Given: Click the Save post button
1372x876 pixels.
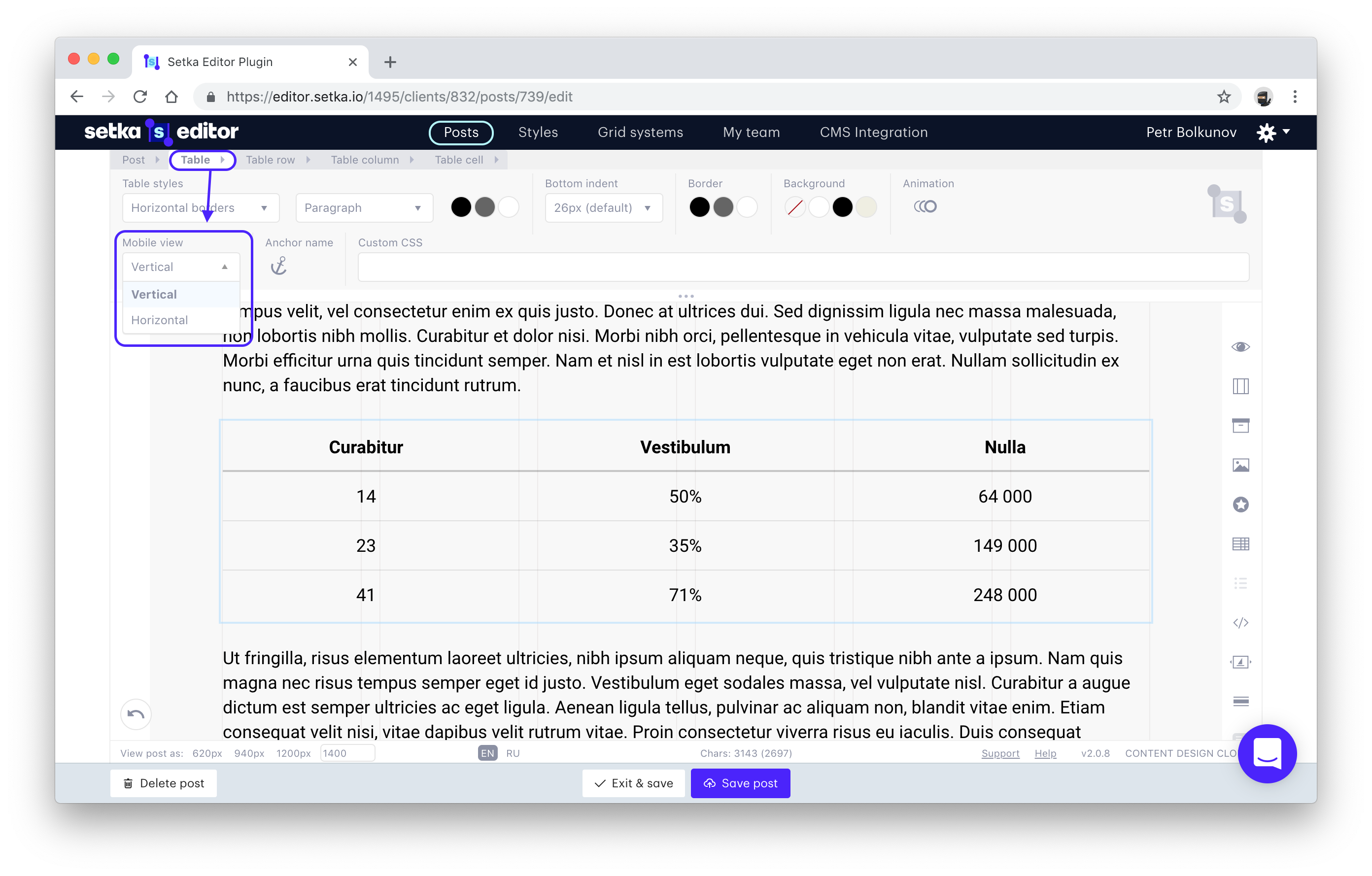Looking at the screenshot, I should 740,783.
